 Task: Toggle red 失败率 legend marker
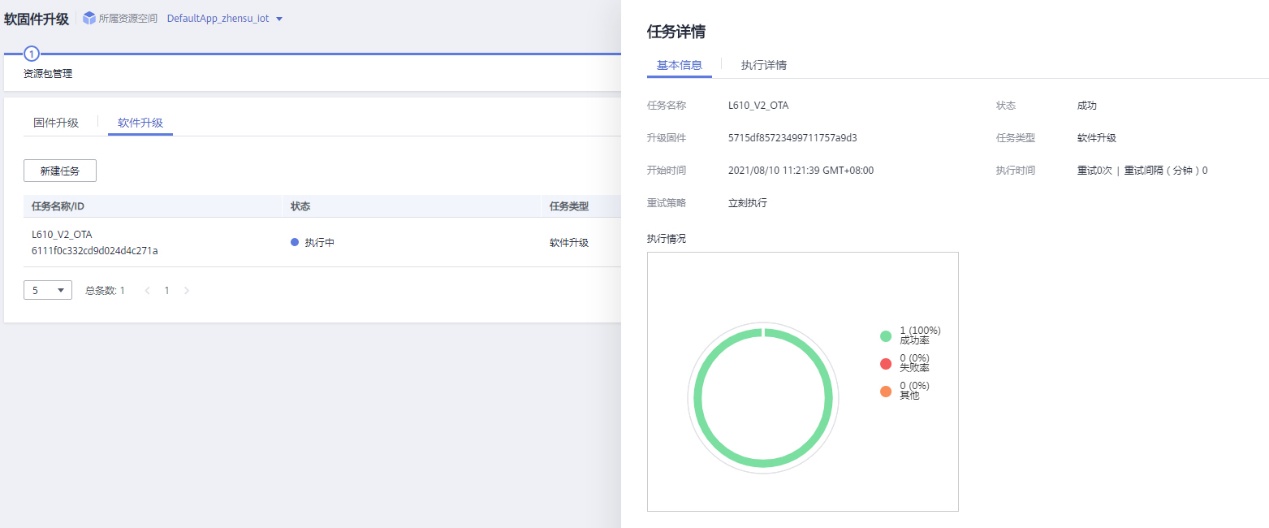point(885,363)
